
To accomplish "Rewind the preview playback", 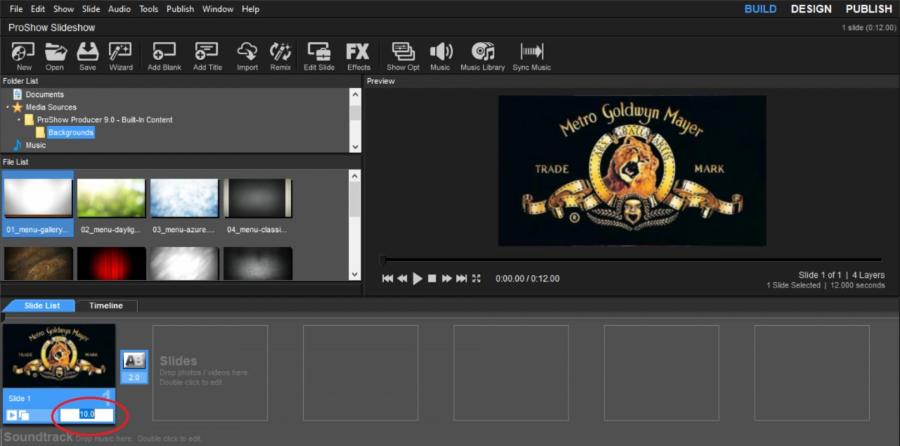I will (402, 278).
